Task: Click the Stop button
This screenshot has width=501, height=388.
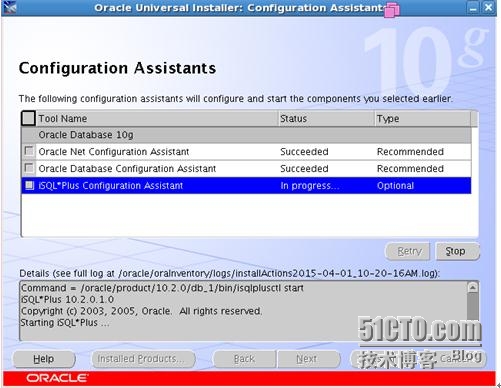Action: [457, 251]
